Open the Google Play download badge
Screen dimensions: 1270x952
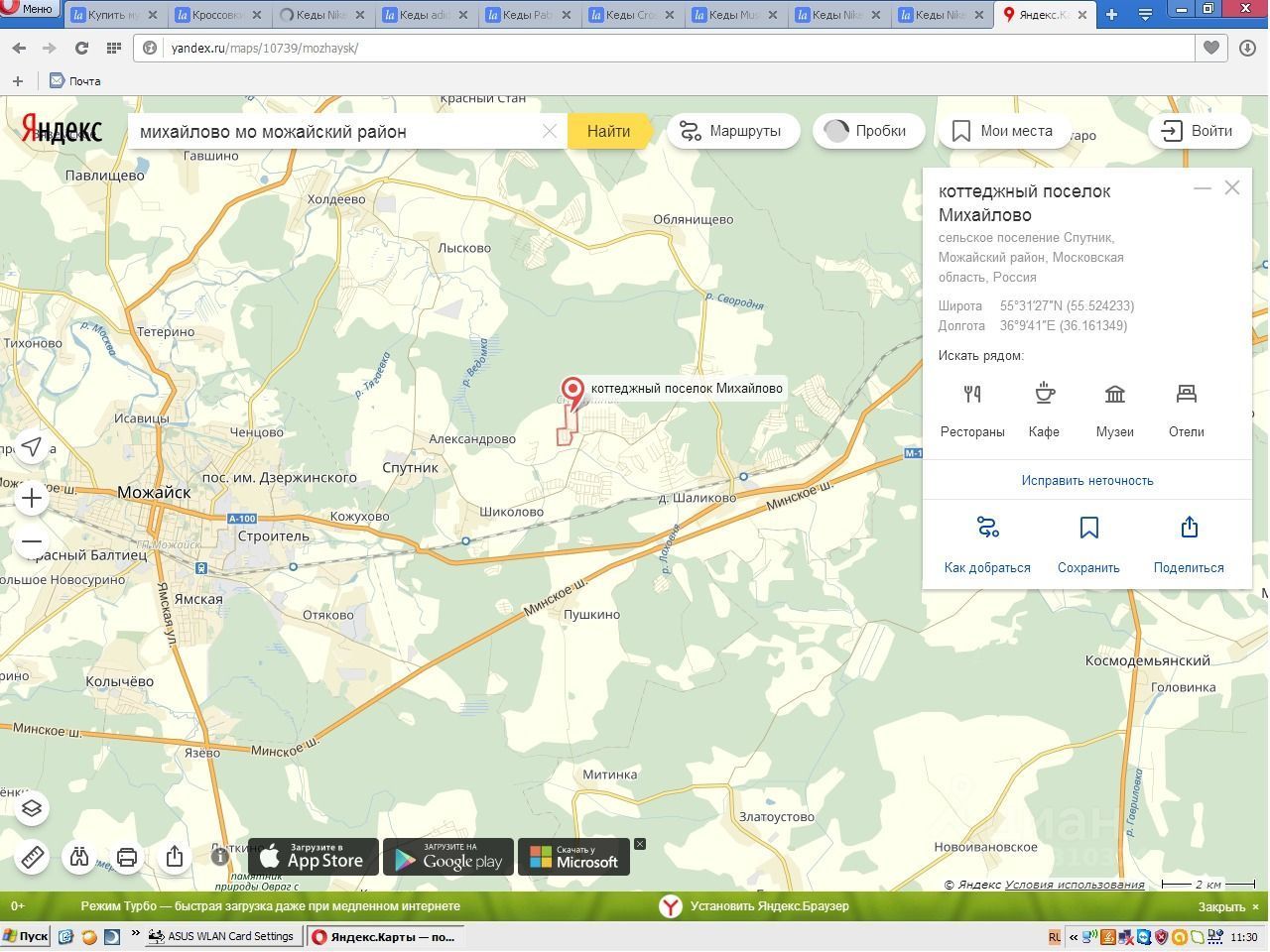[448, 857]
